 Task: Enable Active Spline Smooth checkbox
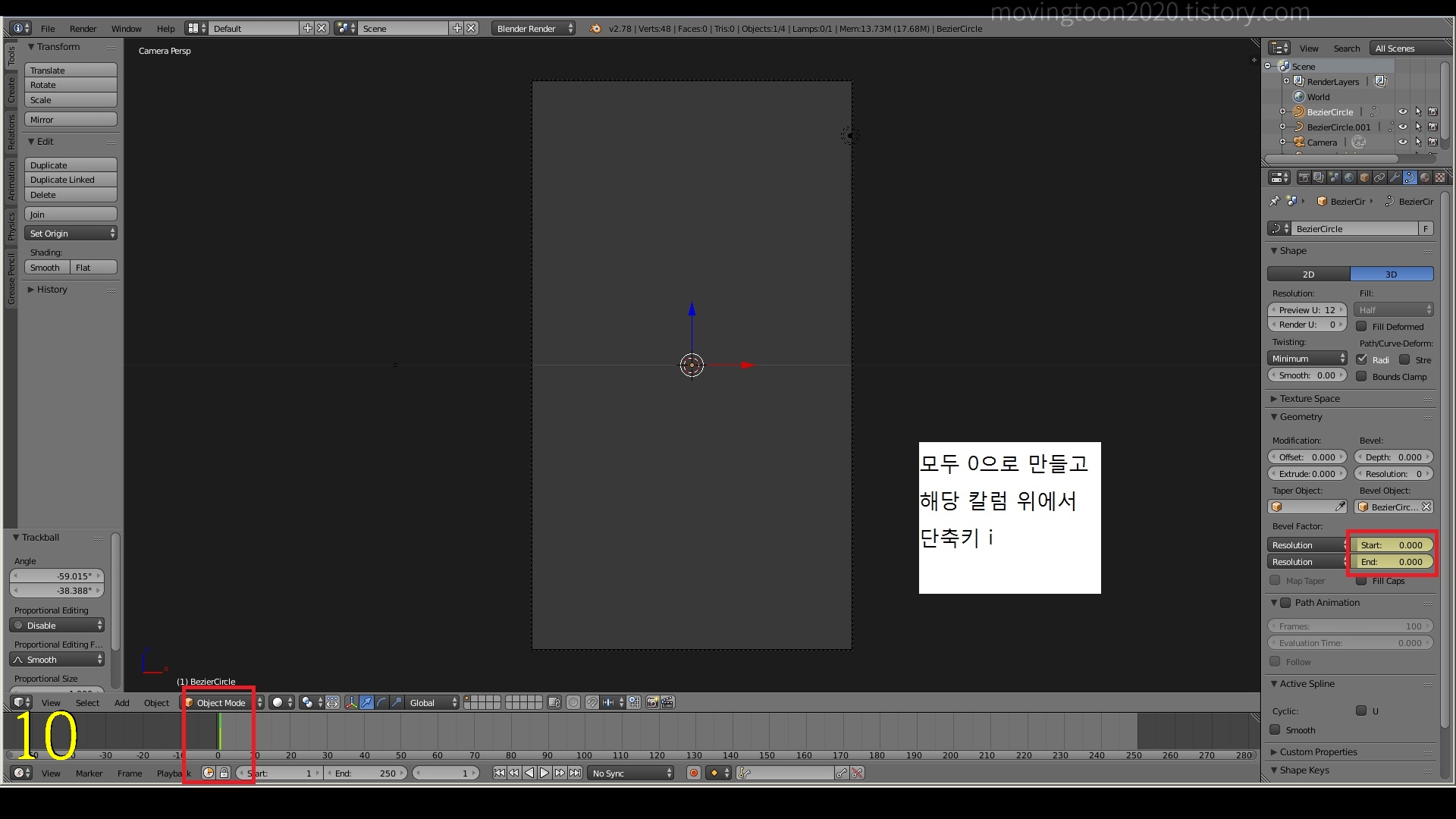(x=1275, y=730)
